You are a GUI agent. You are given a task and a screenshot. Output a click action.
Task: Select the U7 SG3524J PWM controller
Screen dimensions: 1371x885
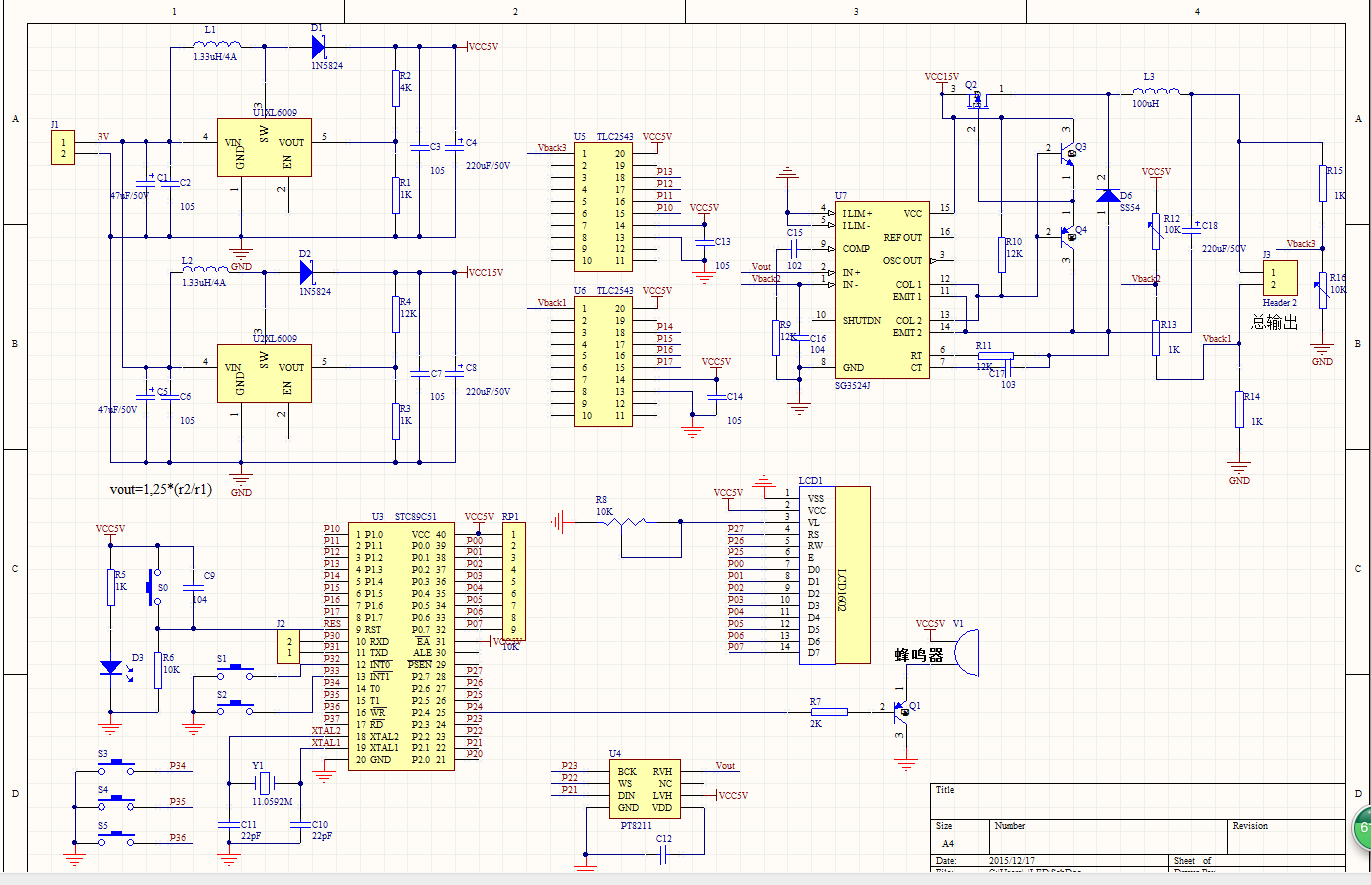click(x=882, y=289)
